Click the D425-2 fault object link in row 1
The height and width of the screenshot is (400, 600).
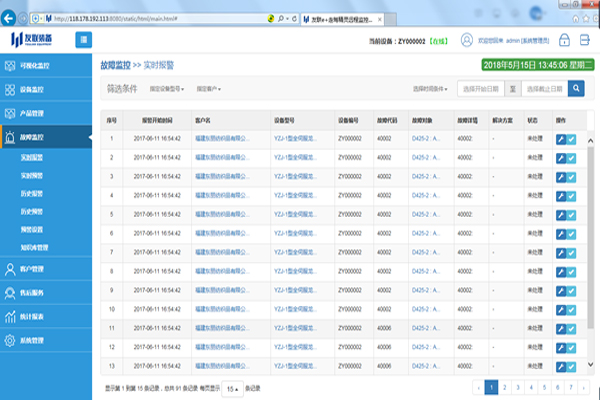pyautogui.click(x=425, y=140)
